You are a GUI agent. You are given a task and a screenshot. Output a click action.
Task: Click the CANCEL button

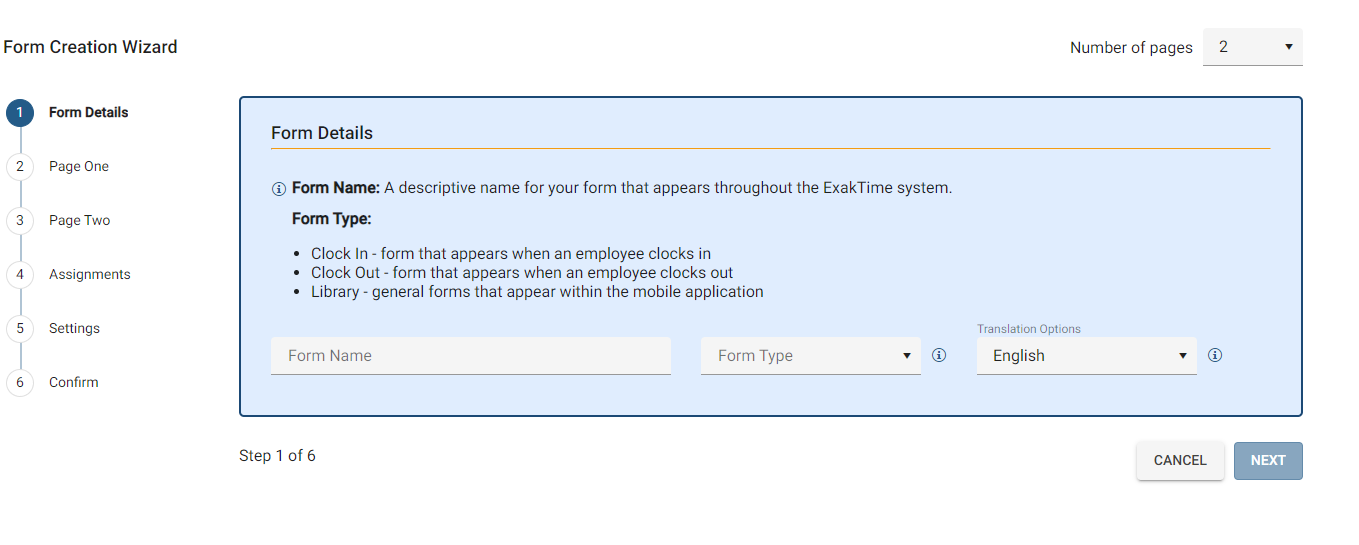point(1180,461)
